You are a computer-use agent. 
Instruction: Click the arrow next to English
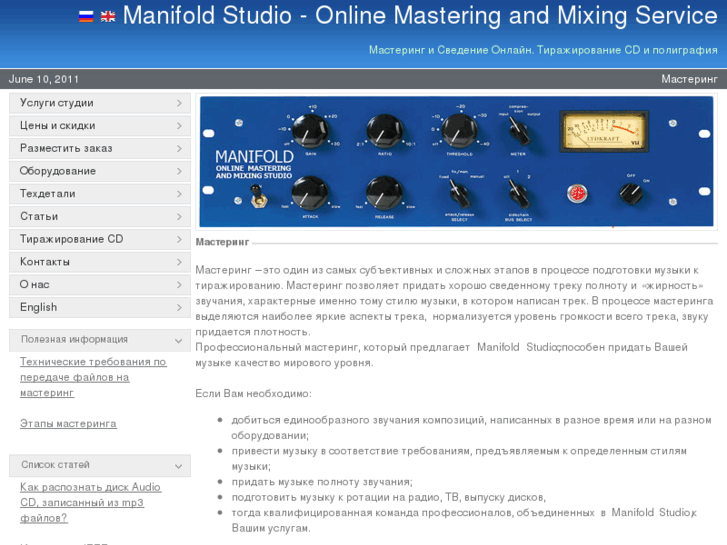[x=179, y=308]
